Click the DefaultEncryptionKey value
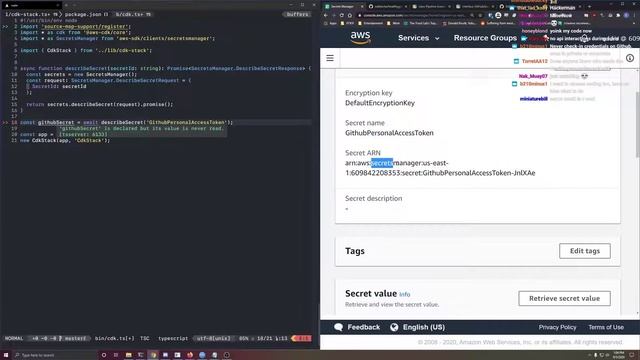The image size is (640, 360). [x=380, y=103]
